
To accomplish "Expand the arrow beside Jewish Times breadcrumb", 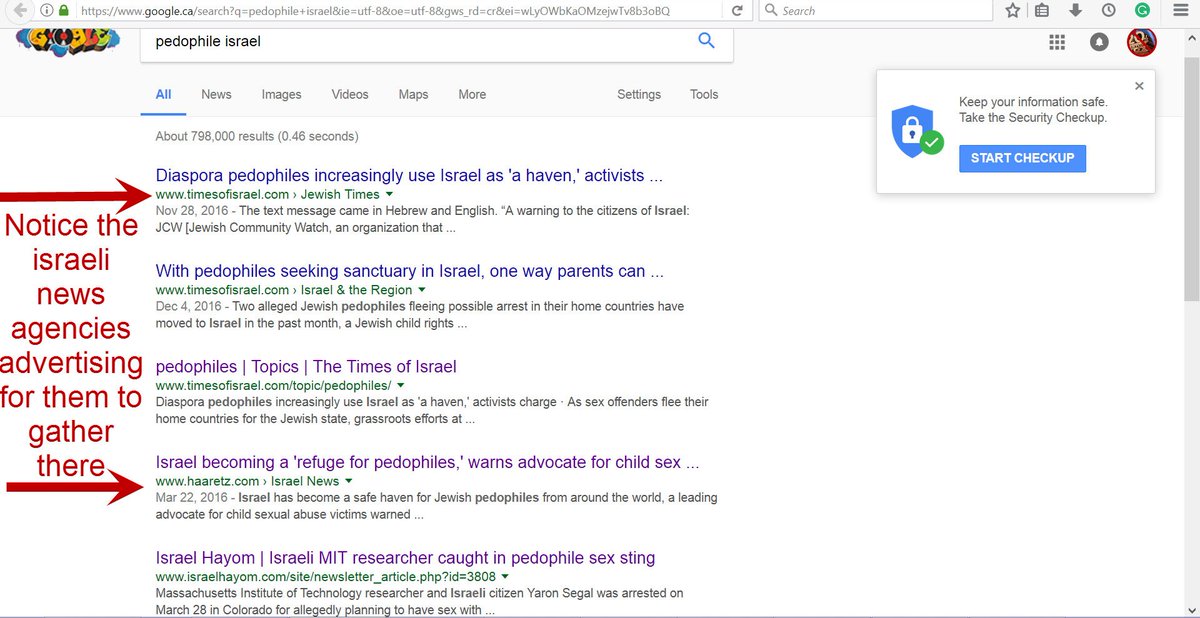I will pos(389,194).
